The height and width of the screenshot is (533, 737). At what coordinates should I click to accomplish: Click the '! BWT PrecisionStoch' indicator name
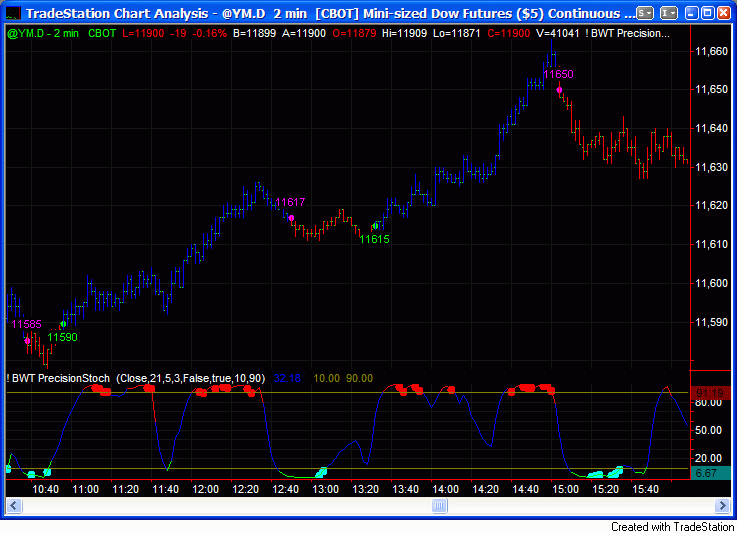click(58, 378)
